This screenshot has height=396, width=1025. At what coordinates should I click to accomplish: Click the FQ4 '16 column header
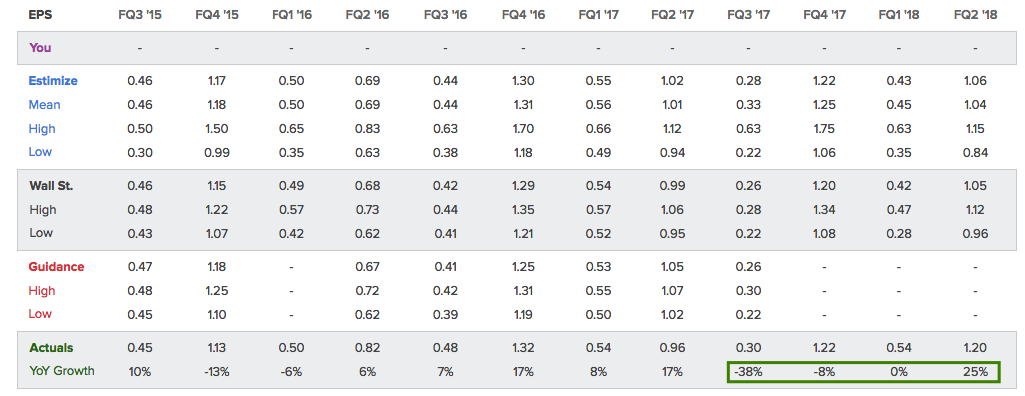click(524, 14)
